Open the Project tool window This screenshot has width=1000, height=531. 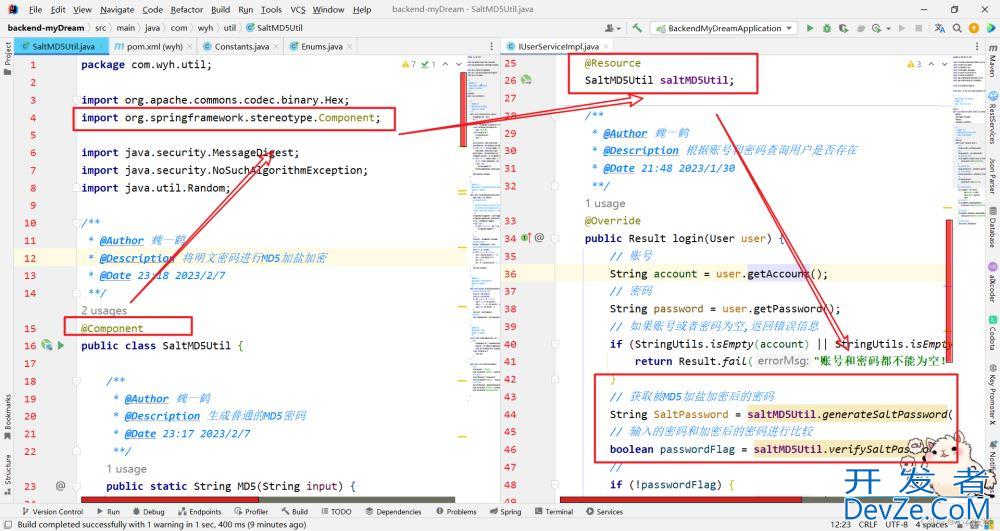click(8, 59)
